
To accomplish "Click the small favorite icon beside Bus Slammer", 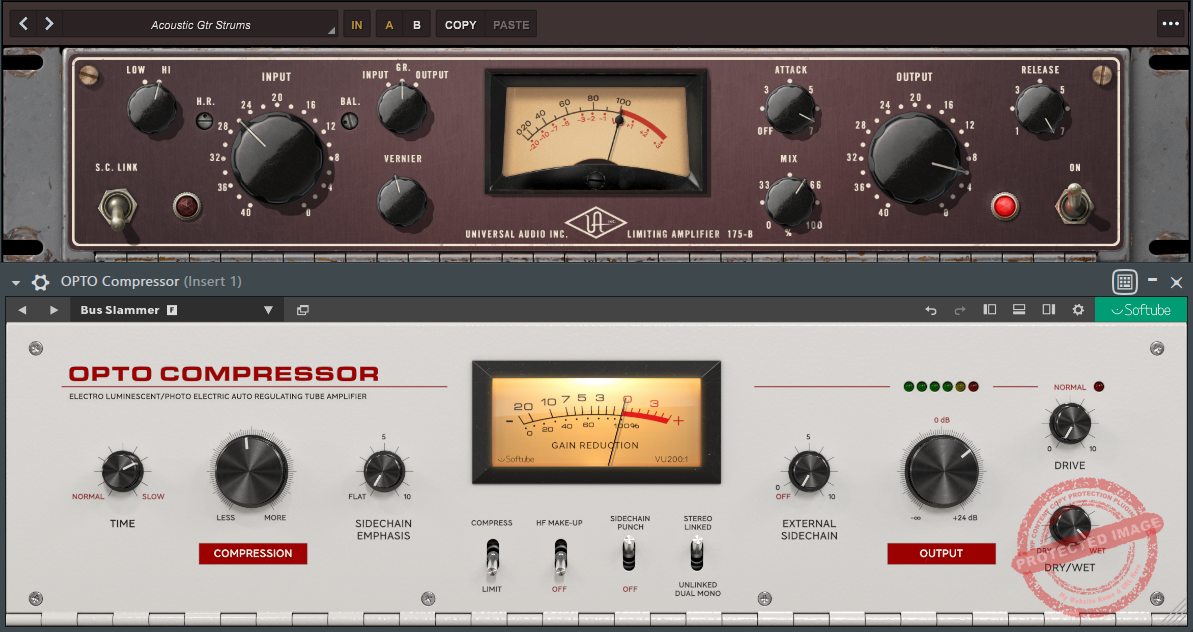I will point(172,310).
